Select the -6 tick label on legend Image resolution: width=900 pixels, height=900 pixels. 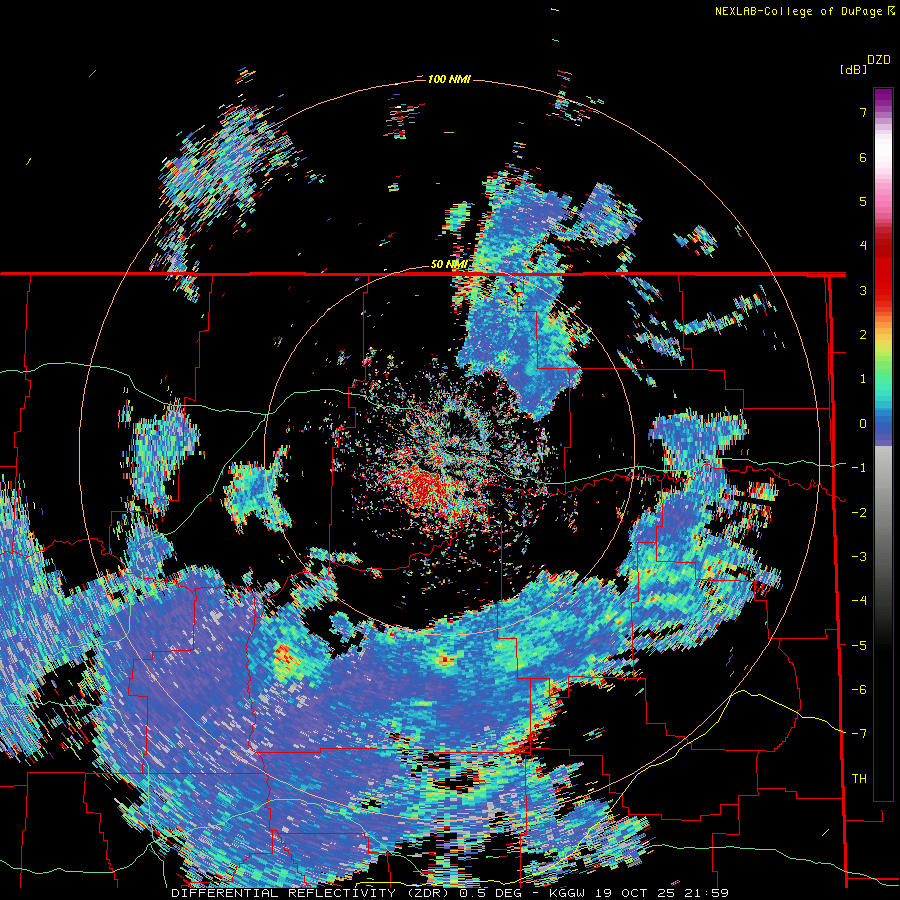tap(858, 689)
